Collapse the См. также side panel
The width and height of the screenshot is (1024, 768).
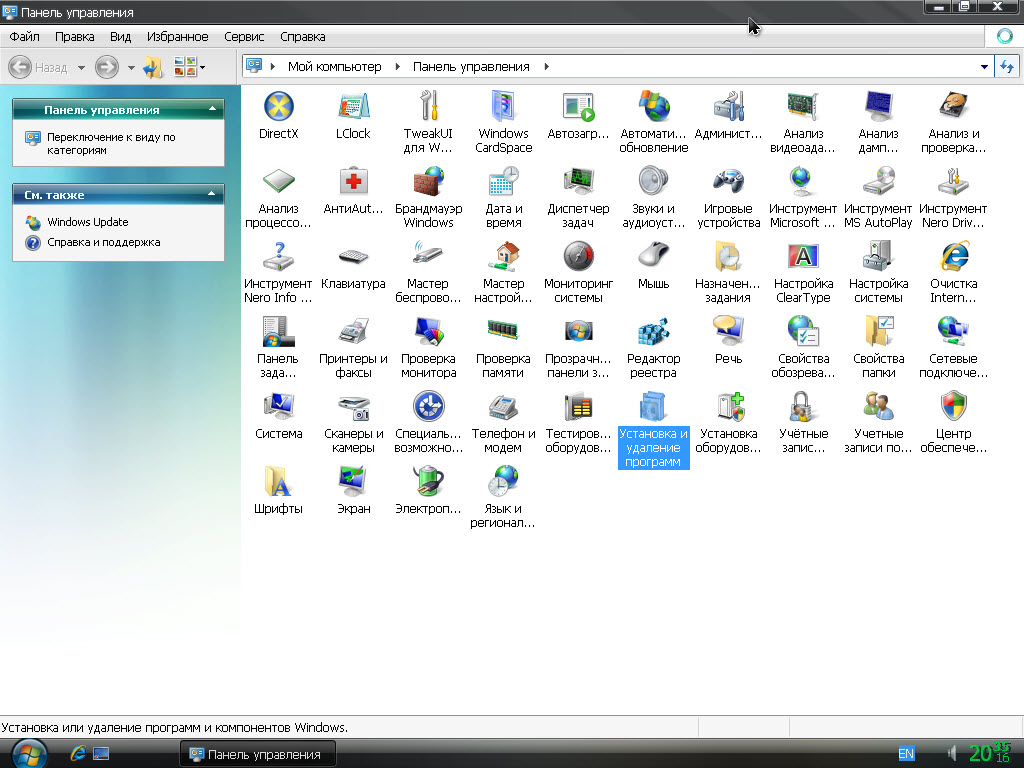tap(212, 194)
